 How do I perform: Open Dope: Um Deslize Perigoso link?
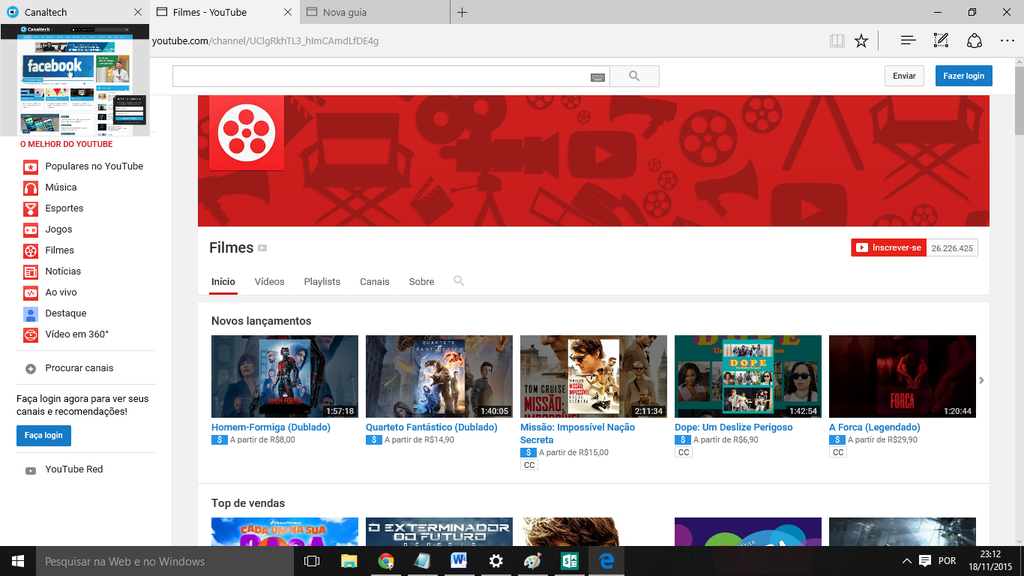(x=733, y=427)
